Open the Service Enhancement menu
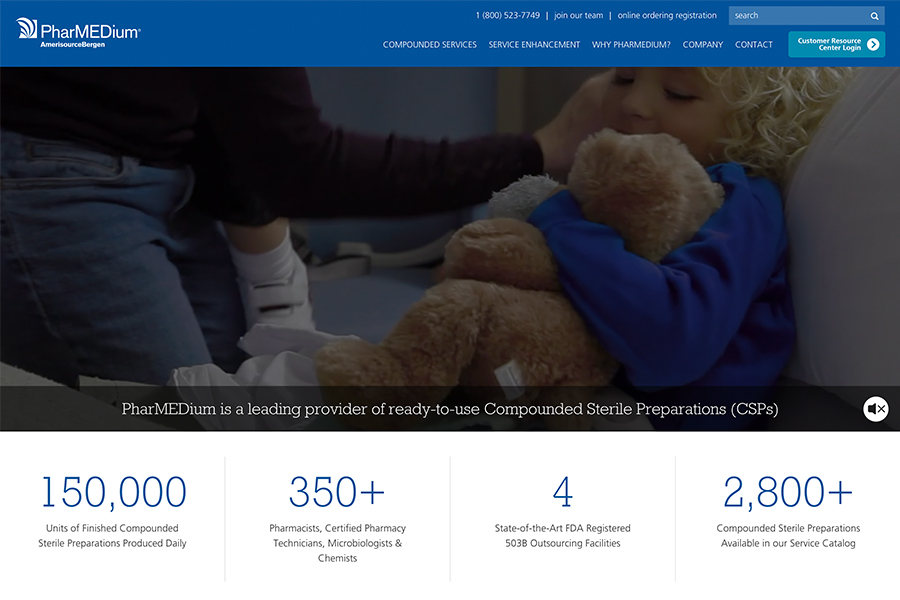 (534, 45)
